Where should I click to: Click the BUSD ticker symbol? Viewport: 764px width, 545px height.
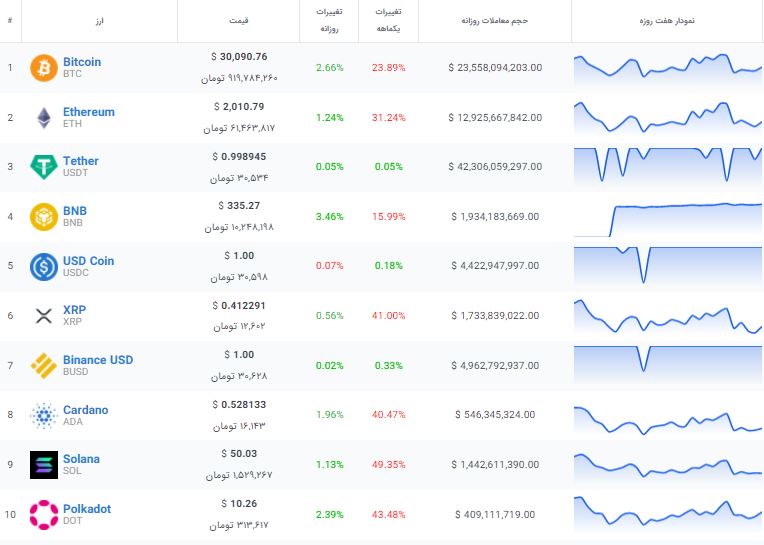click(76, 372)
